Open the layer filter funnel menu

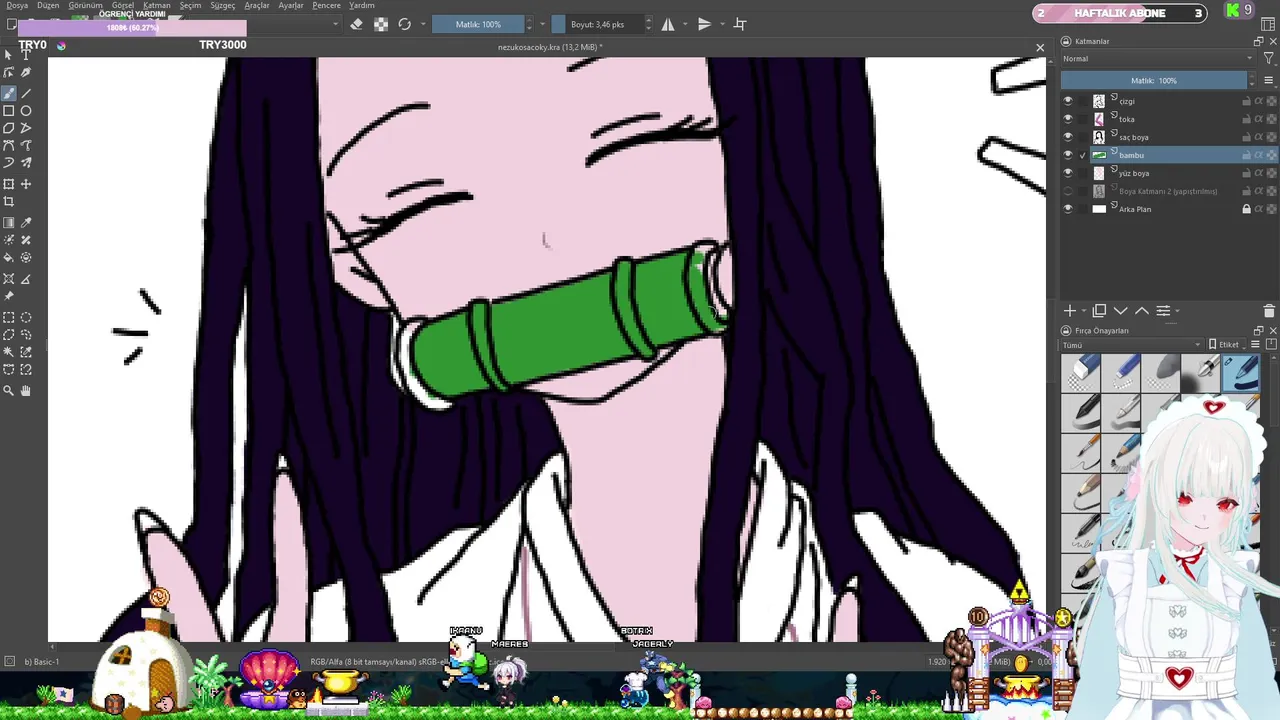(1268, 59)
